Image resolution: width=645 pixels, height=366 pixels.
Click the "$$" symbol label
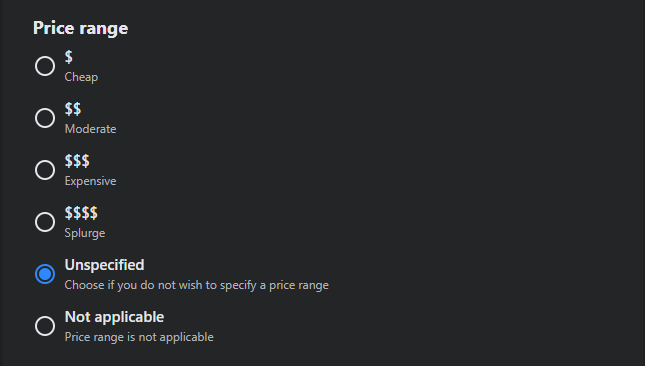pyautogui.click(x=73, y=109)
